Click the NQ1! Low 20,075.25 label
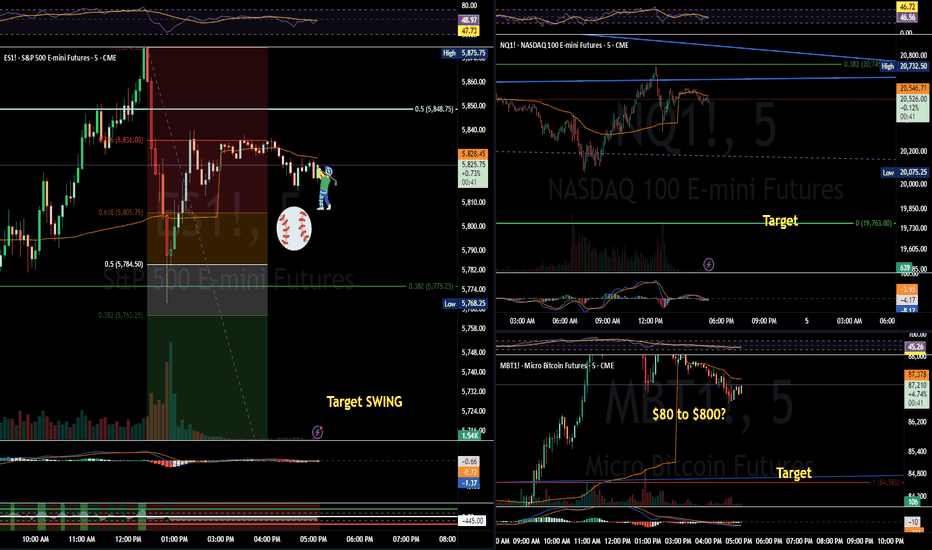The width and height of the screenshot is (932, 550). 904,172
